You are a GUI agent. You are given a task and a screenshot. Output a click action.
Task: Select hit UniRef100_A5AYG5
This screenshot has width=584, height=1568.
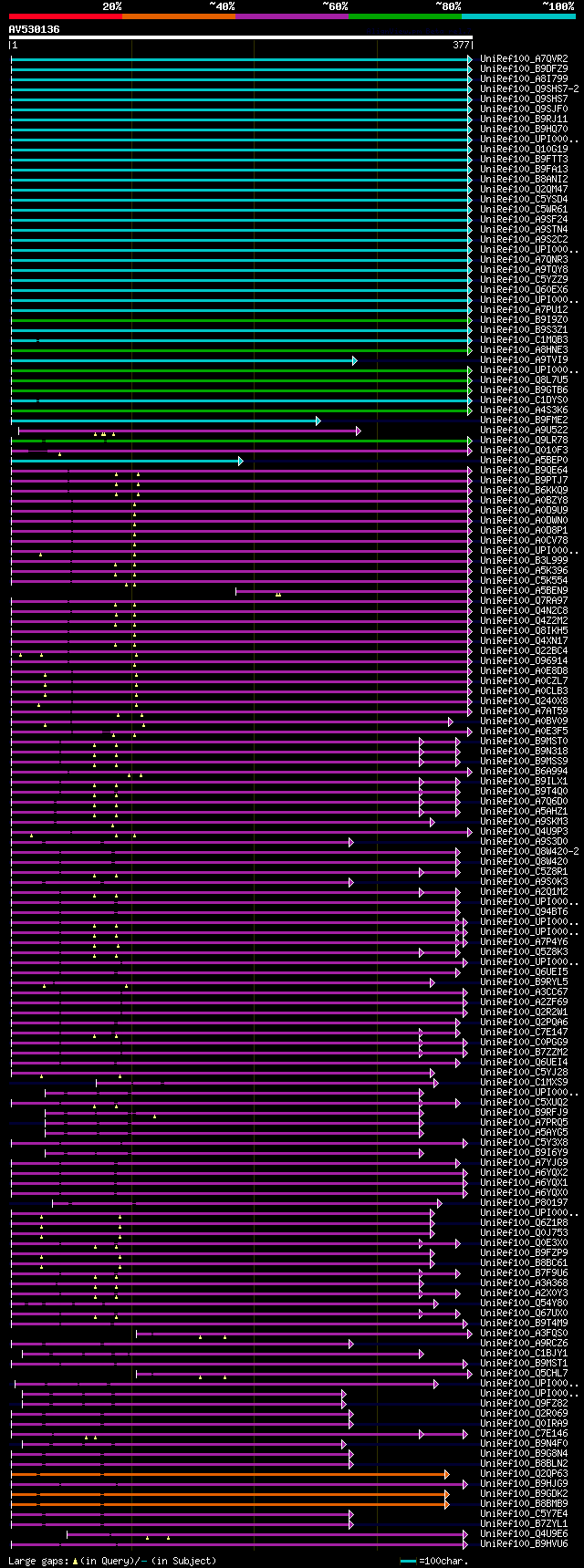(524, 1132)
